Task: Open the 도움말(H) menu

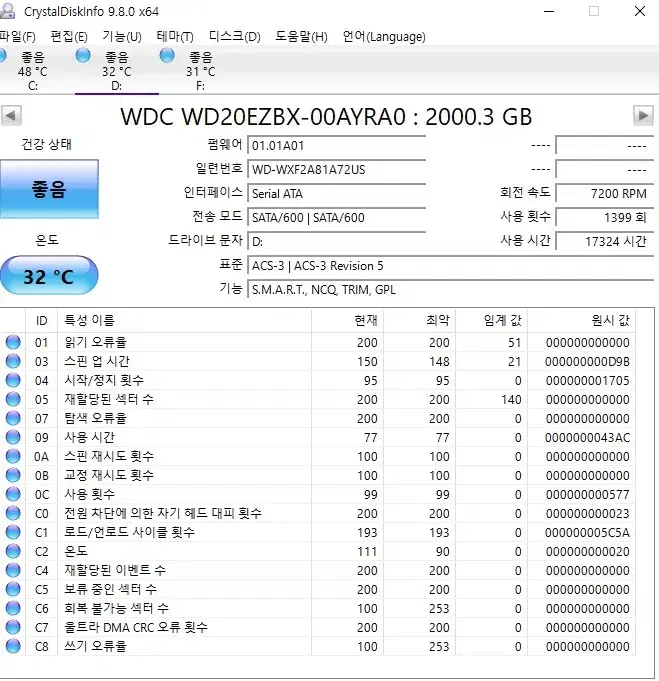Action: [x=301, y=36]
